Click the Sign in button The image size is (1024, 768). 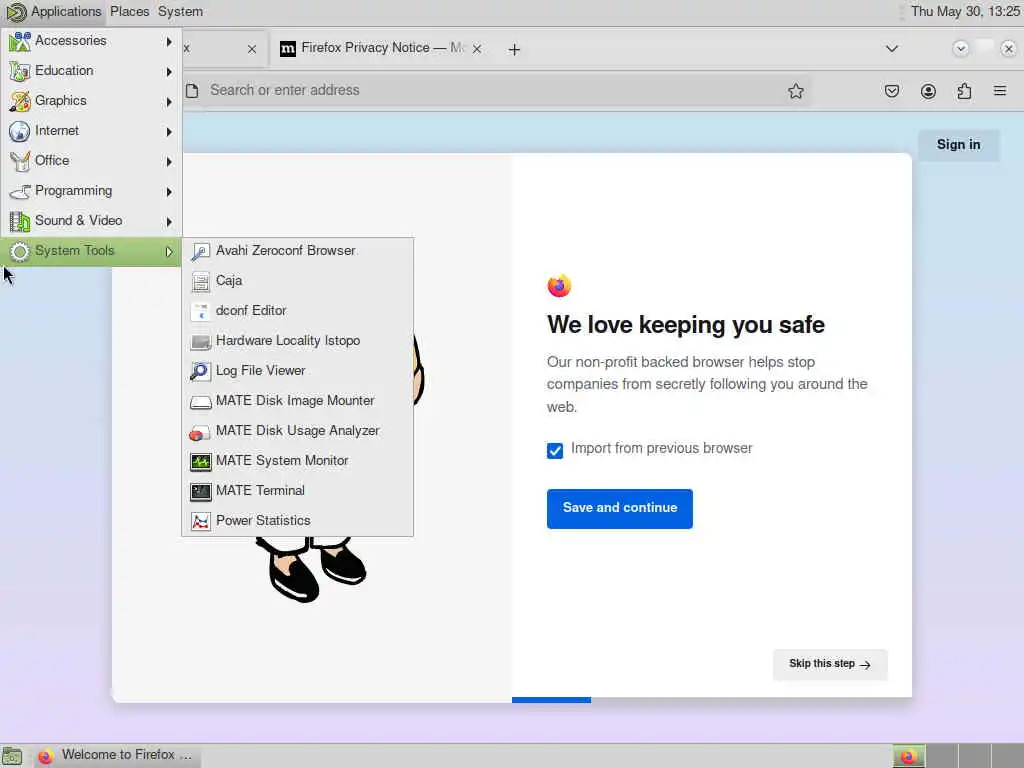[x=958, y=145]
